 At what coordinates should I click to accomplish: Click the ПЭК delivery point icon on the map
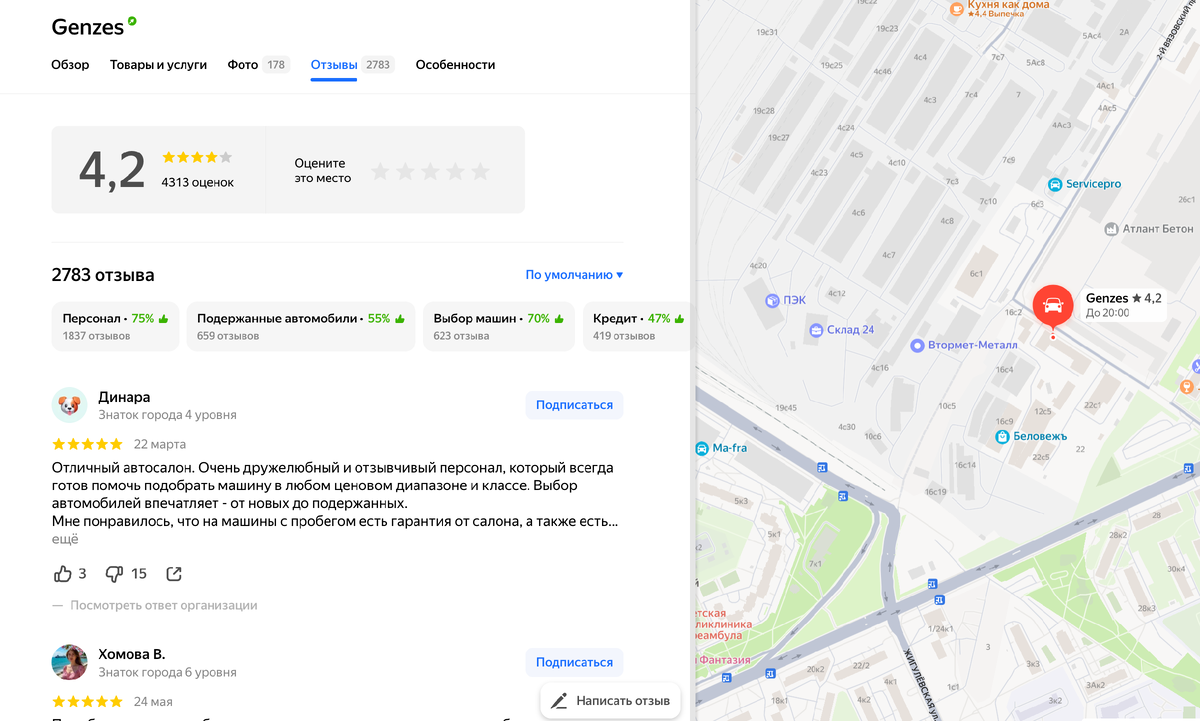pyautogui.click(x=771, y=300)
